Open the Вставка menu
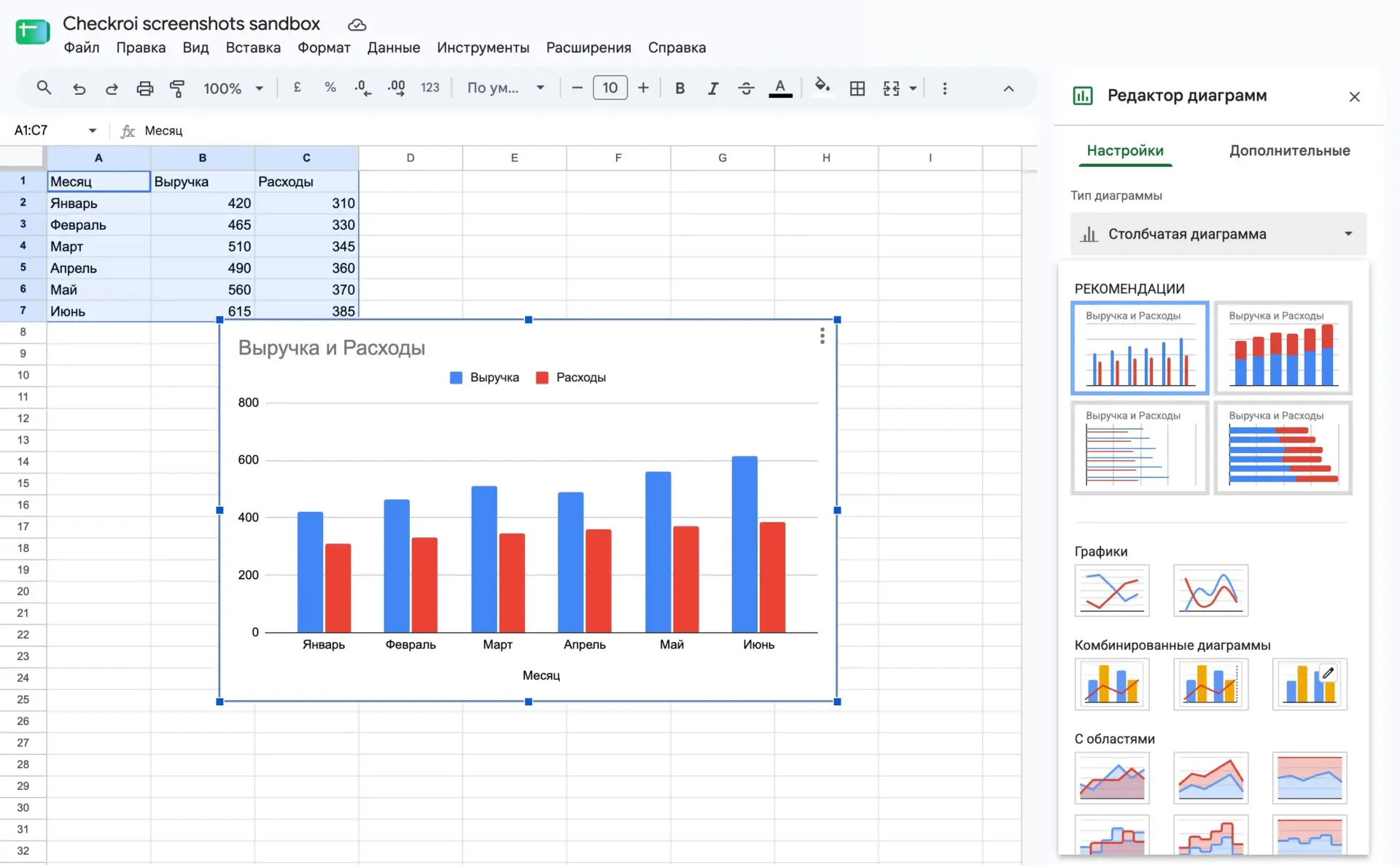 pyautogui.click(x=253, y=47)
